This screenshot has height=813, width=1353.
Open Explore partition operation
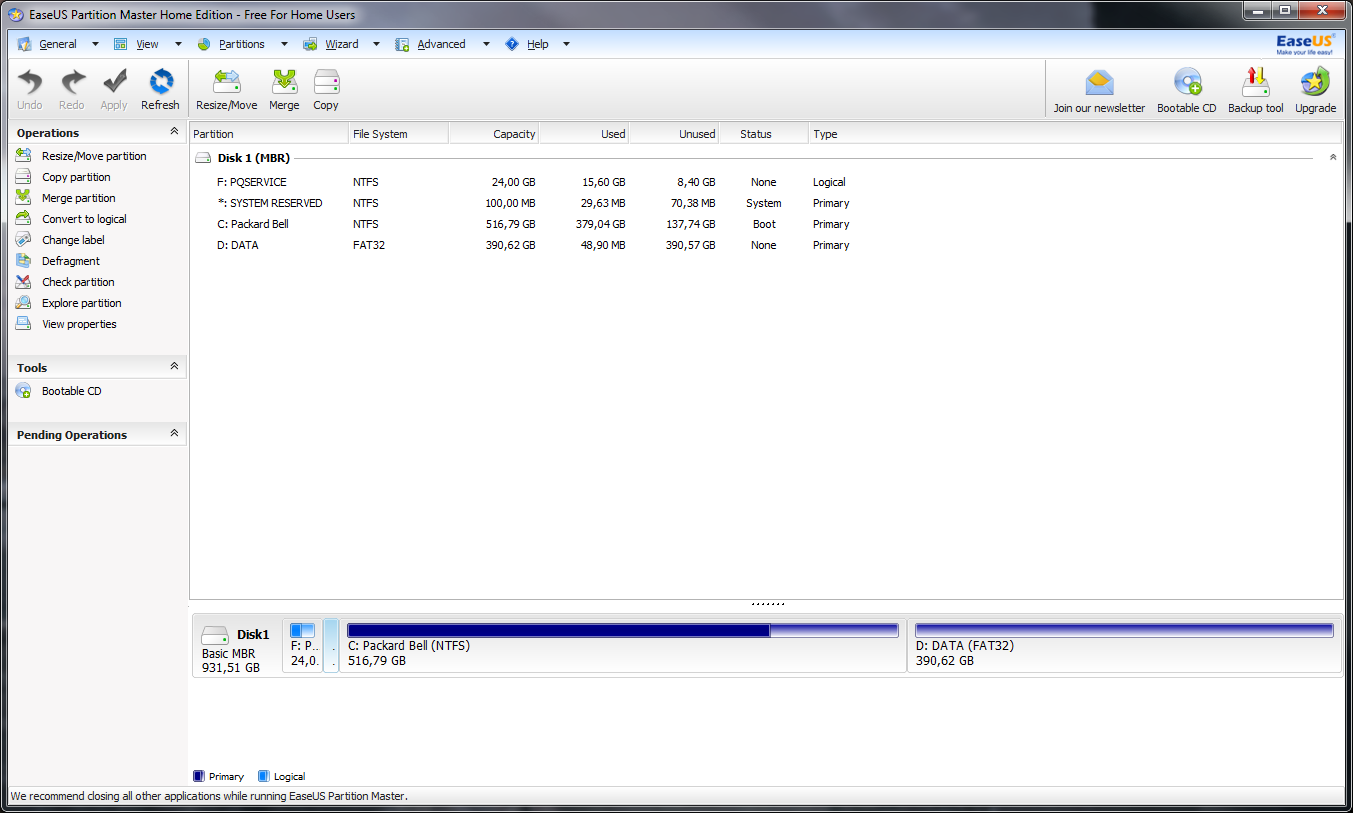coord(81,303)
